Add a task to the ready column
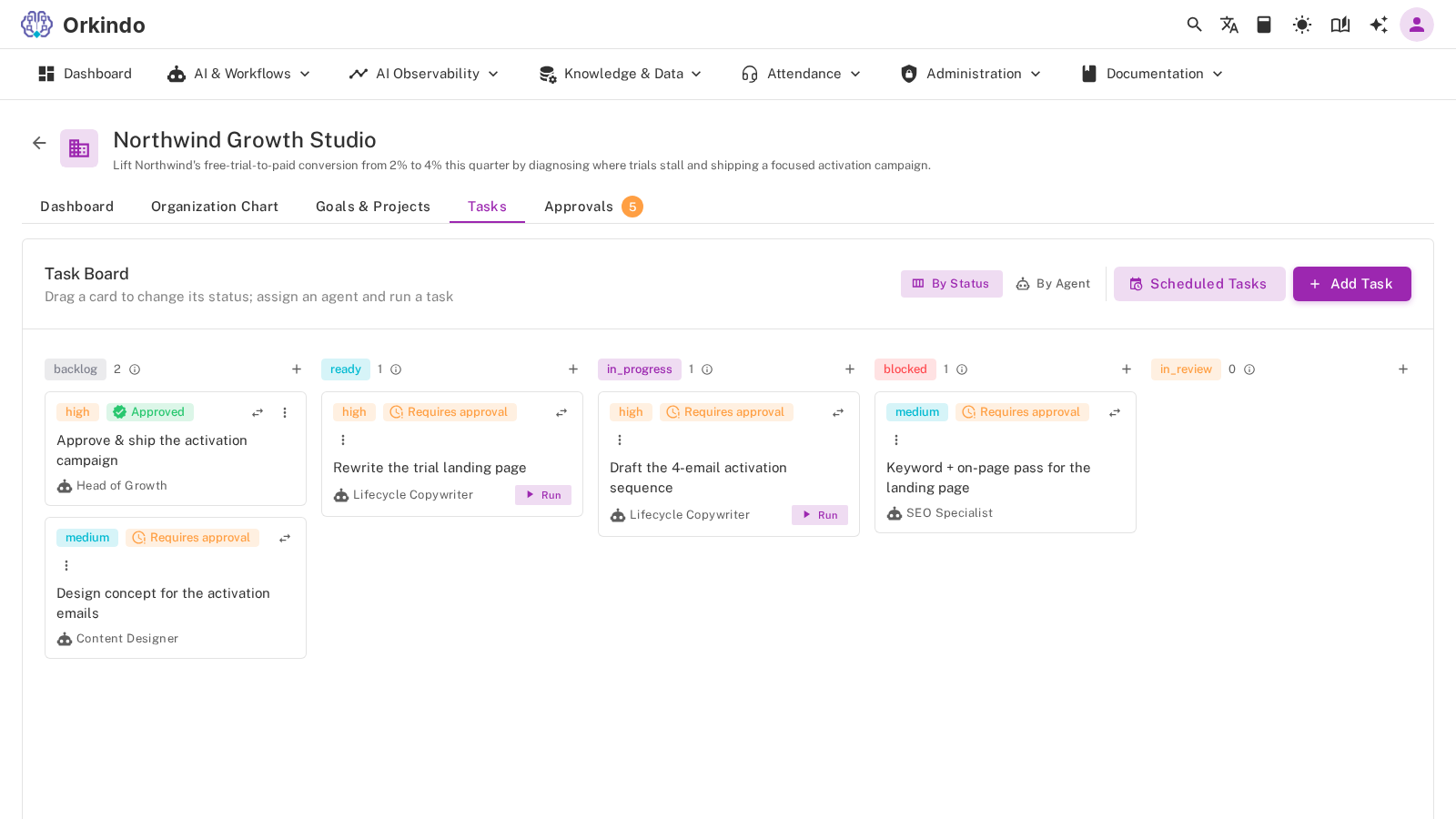Viewport: 1456px width, 819px height. 573,369
